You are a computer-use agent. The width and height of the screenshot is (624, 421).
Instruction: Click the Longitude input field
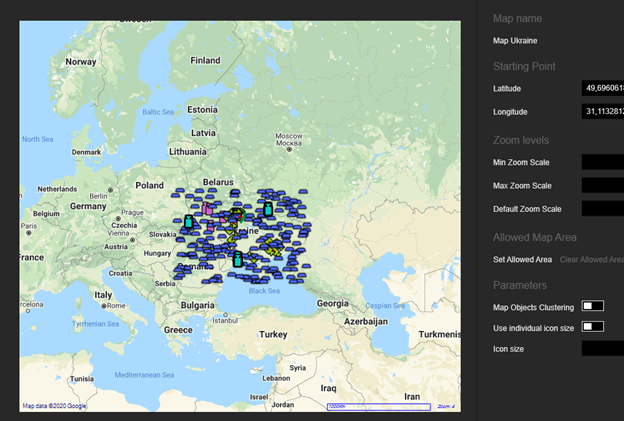tap(603, 111)
